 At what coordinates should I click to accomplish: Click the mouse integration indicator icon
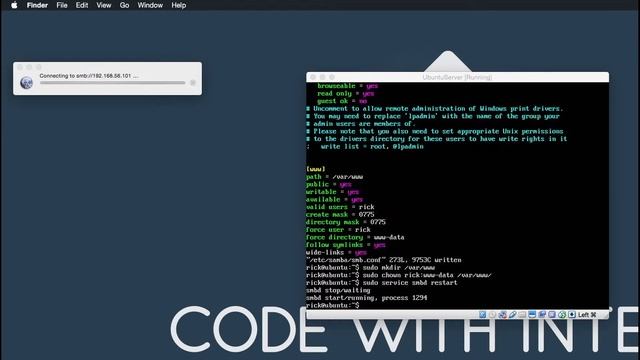click(562, 315)
